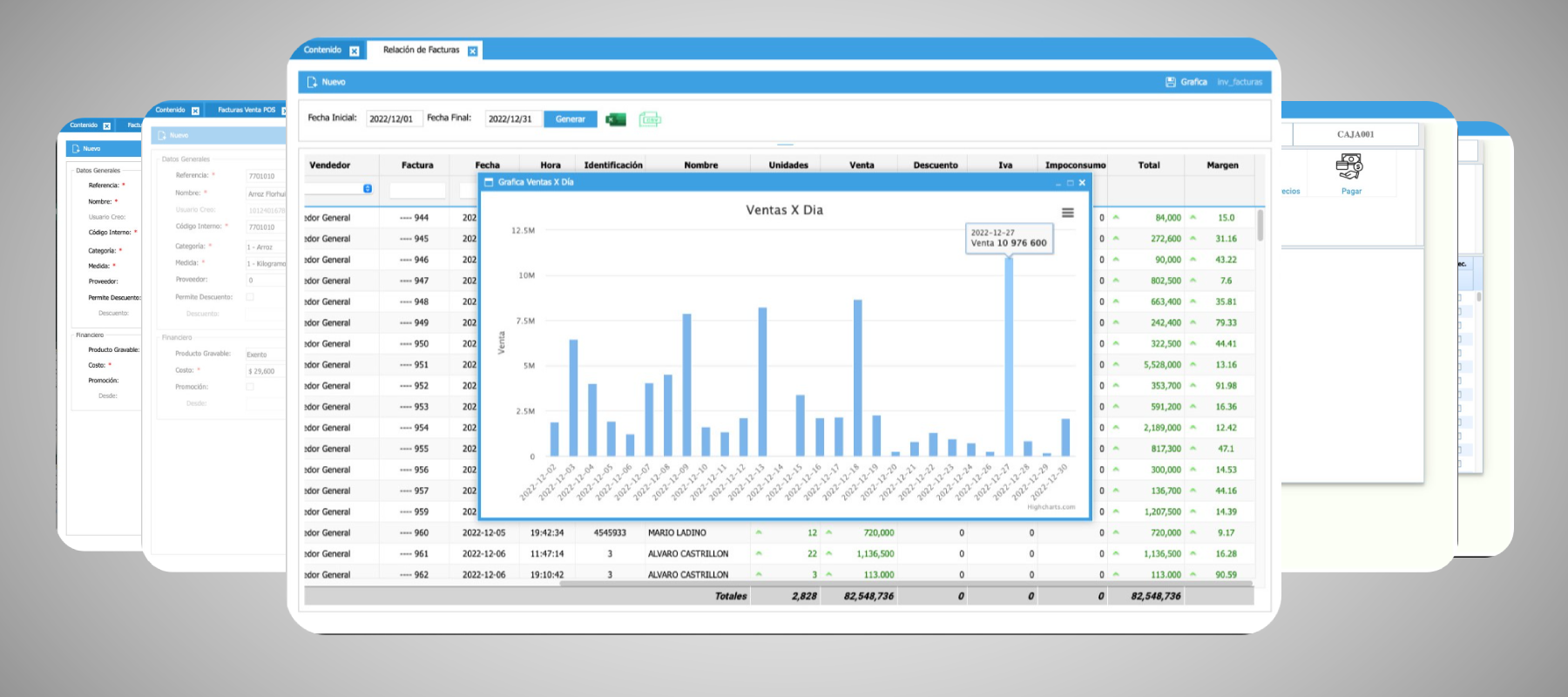Export invoices with the green Excel icon

[x=616, y=119]
